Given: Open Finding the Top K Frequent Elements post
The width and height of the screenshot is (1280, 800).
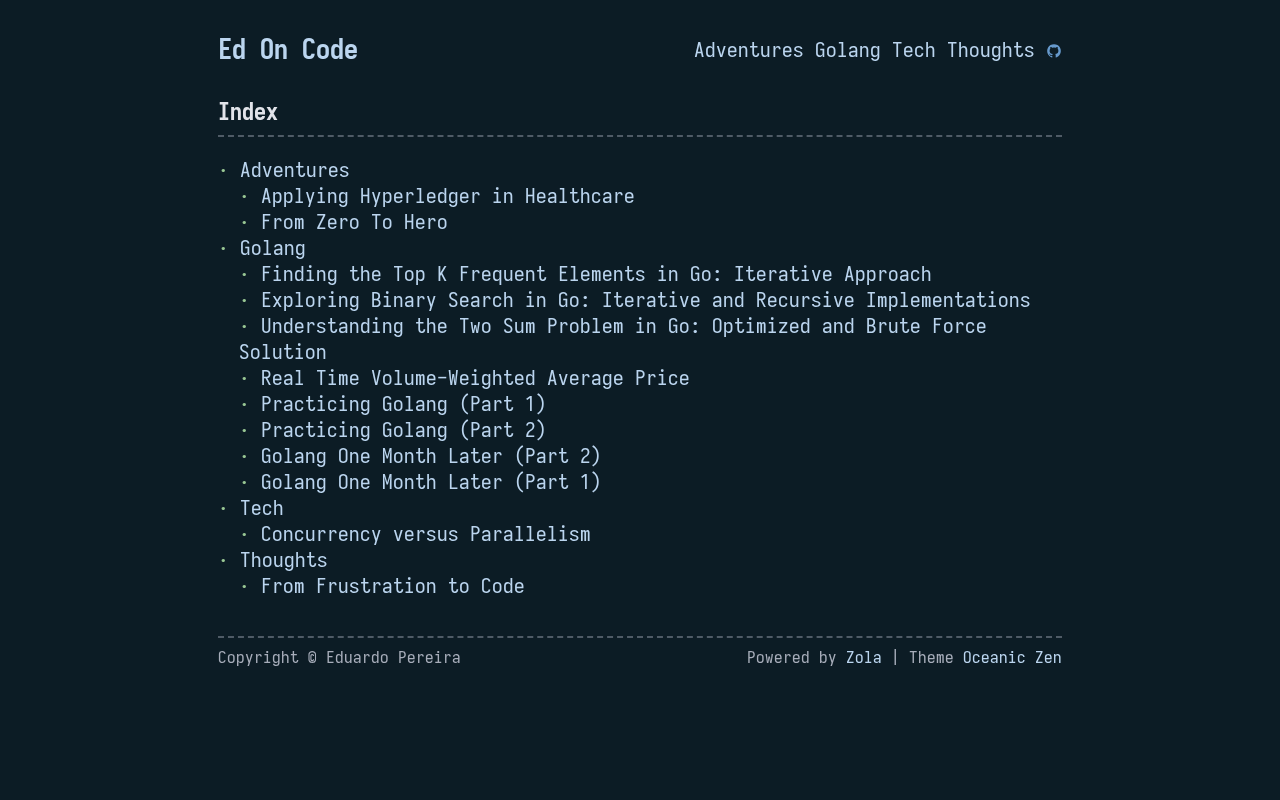Looking at the screenshot, I should [x=596, y=274].
